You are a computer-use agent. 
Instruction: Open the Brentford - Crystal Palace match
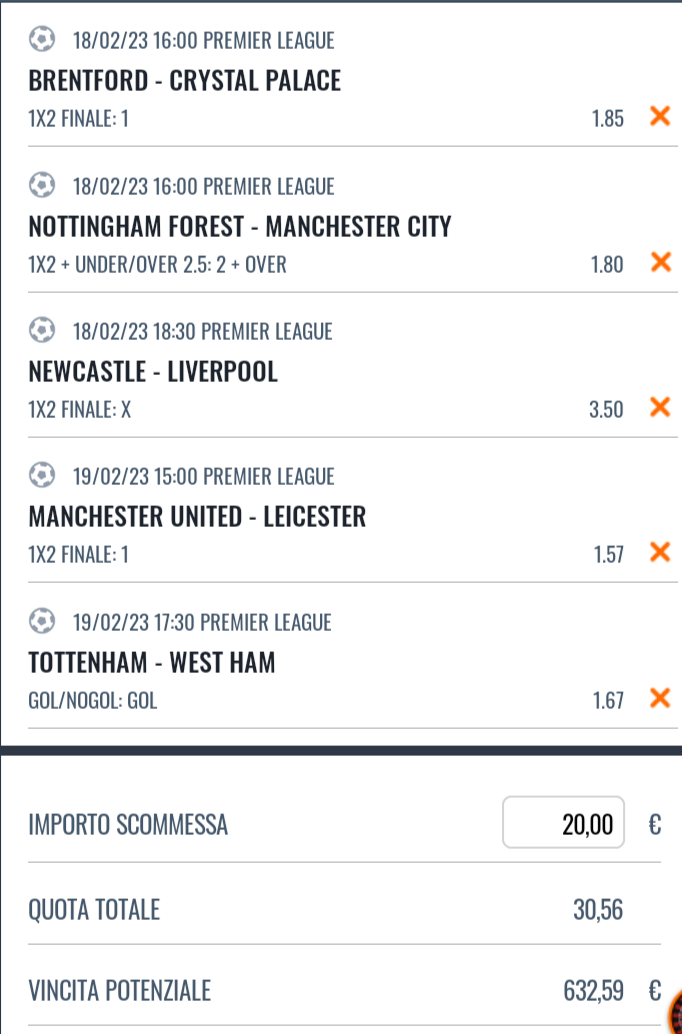(x=185, y=81)
